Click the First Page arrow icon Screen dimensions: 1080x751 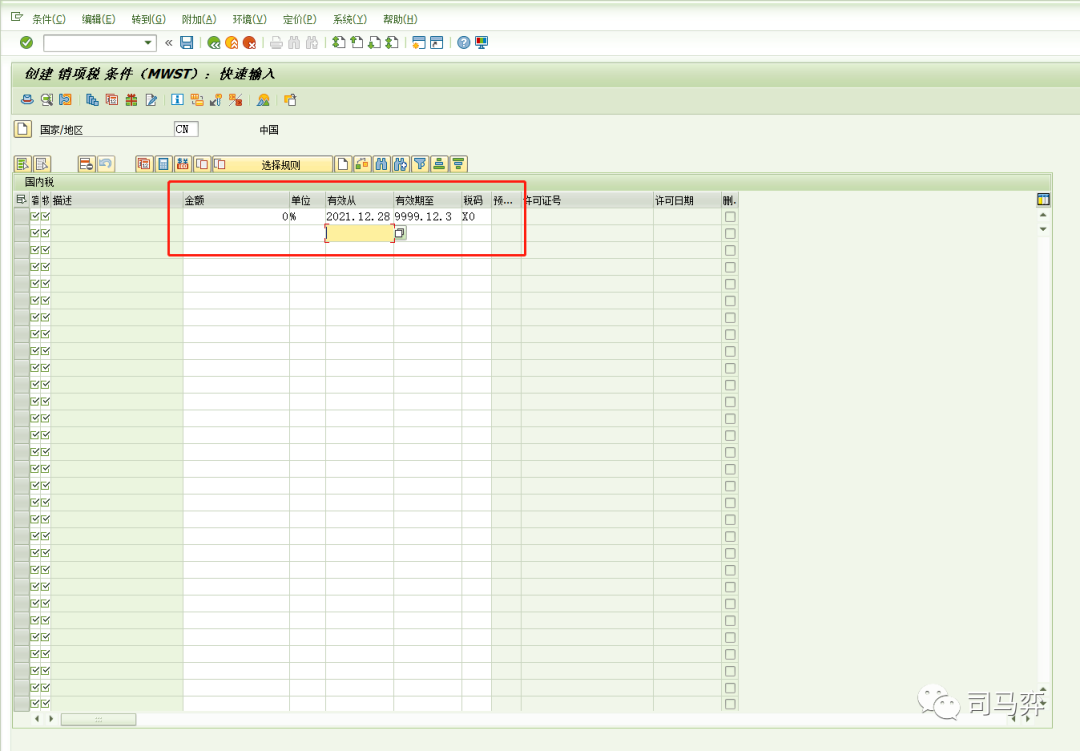point(339,43)
